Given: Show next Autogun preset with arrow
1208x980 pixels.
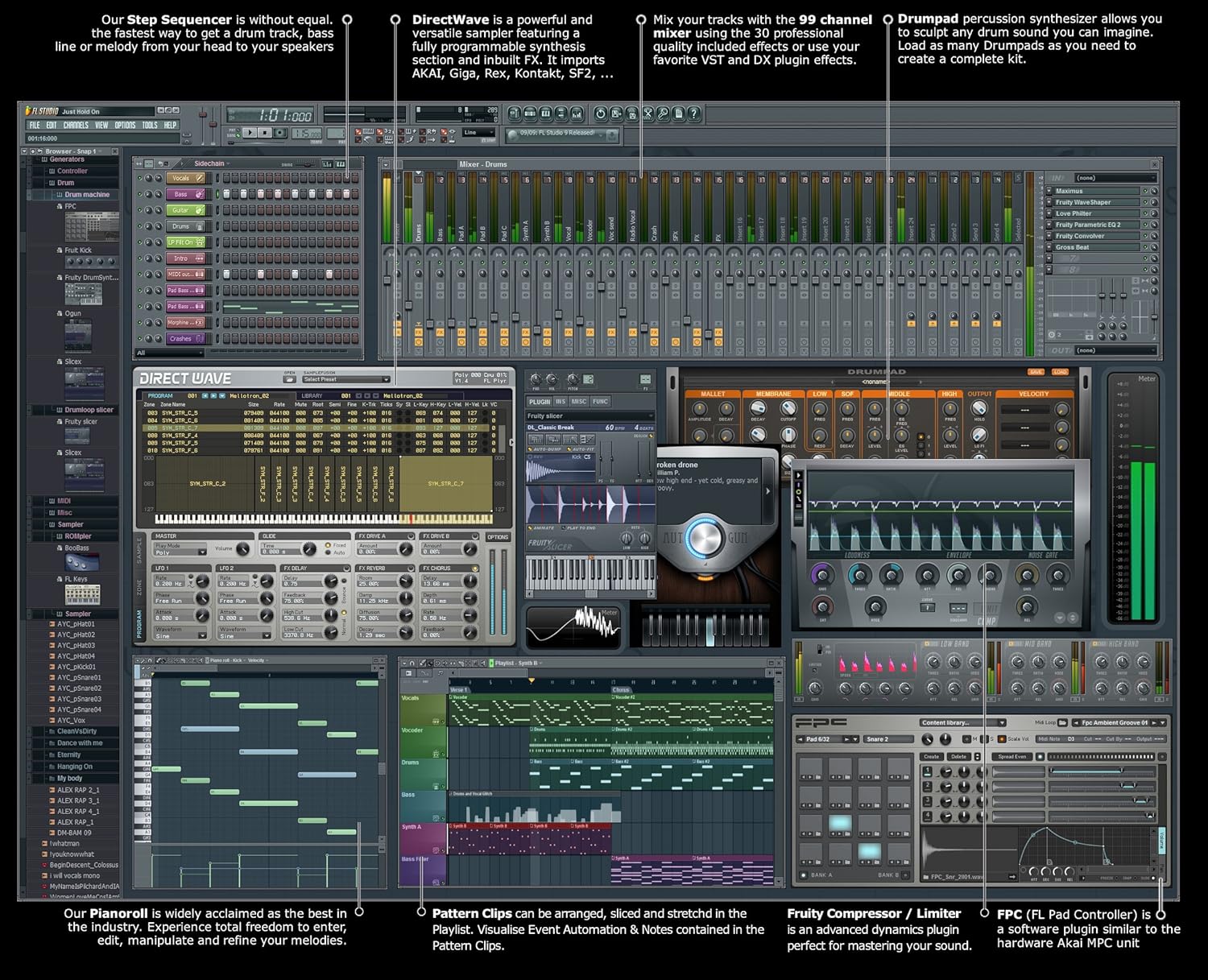Looking at the screenshot, I should click(767, 490).
